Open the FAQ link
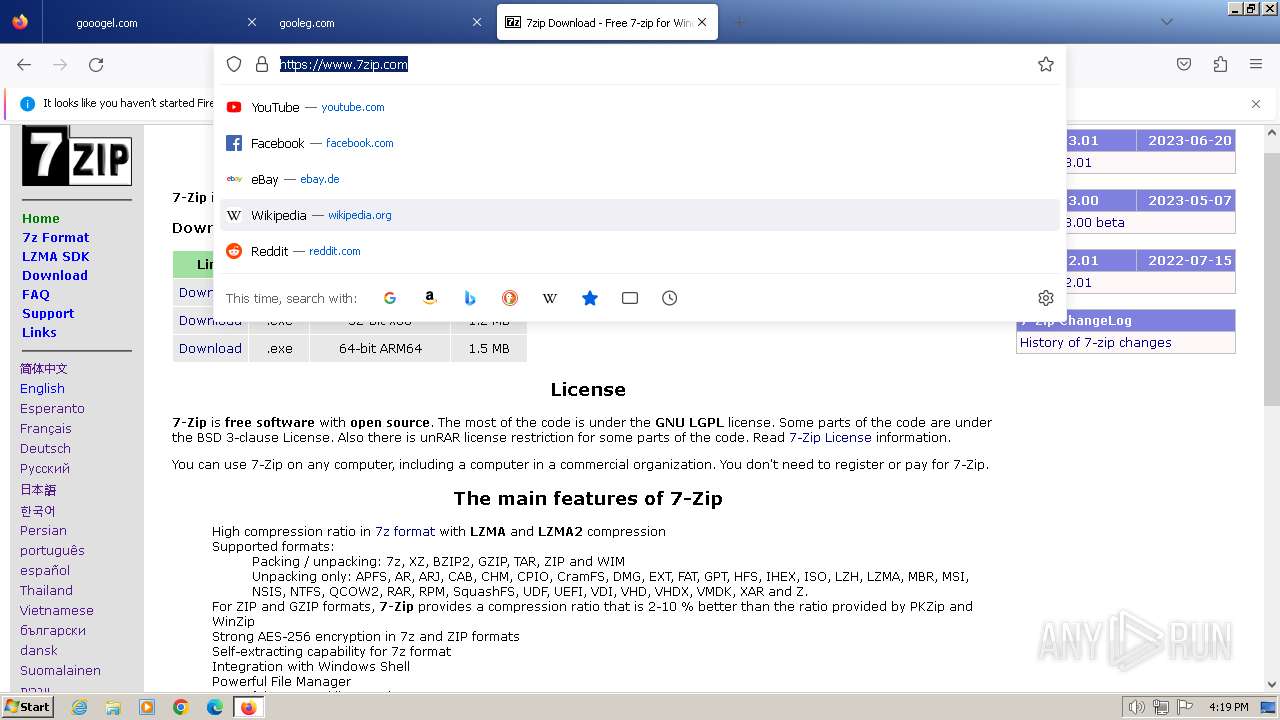 pos(36,294)
